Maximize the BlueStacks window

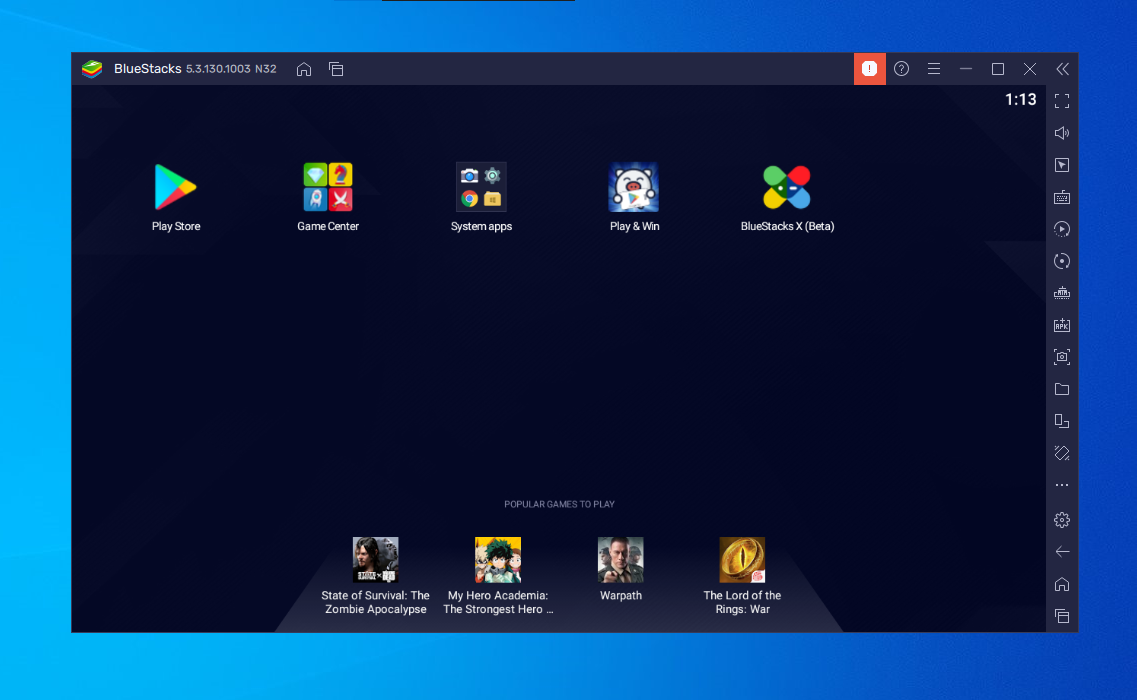[998, 69]
